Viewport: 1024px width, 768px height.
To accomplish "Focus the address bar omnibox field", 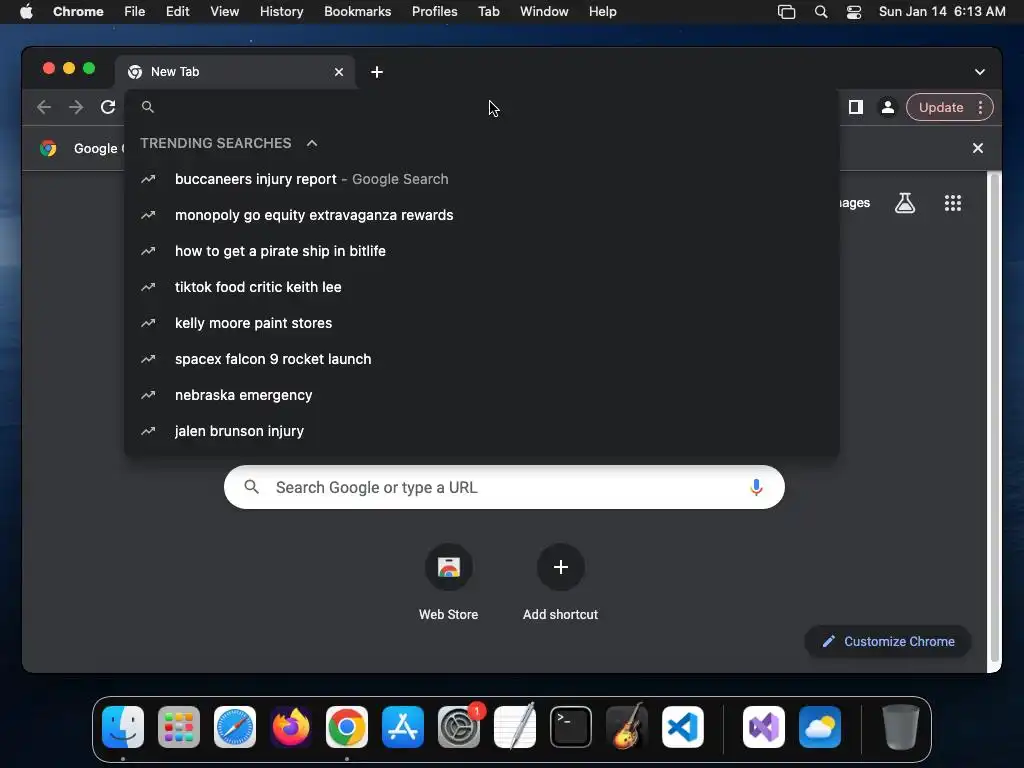I will pyautogui.click(x=482, y=107).
